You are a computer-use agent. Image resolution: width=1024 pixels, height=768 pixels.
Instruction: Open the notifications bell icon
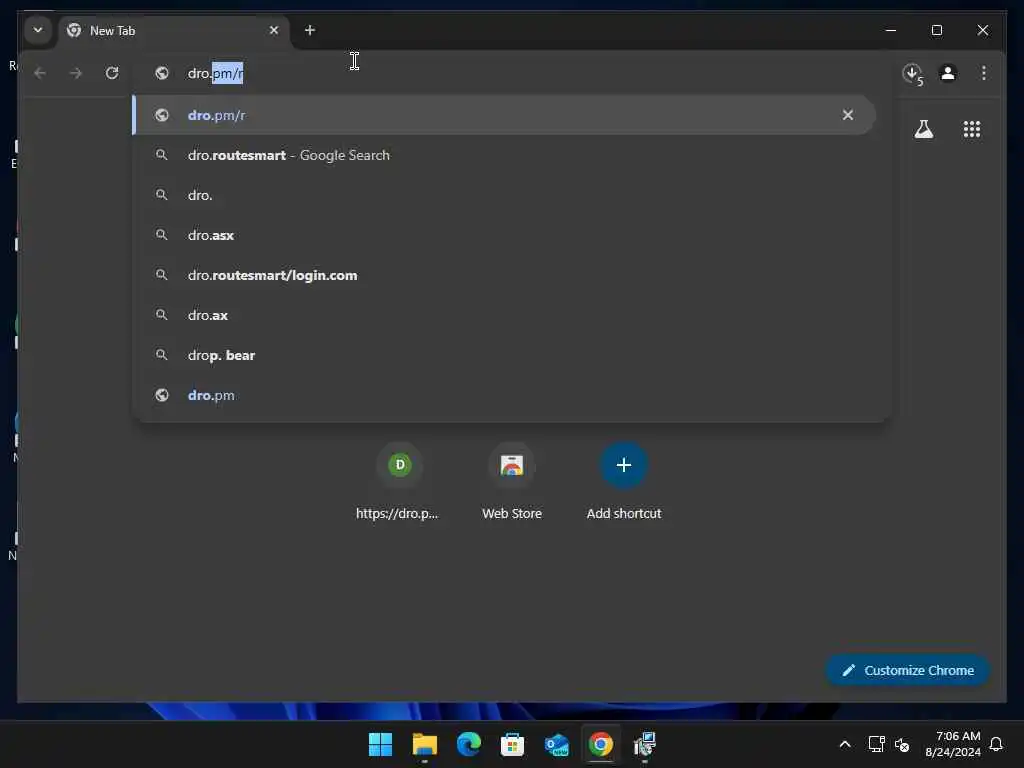pos(996,744)
